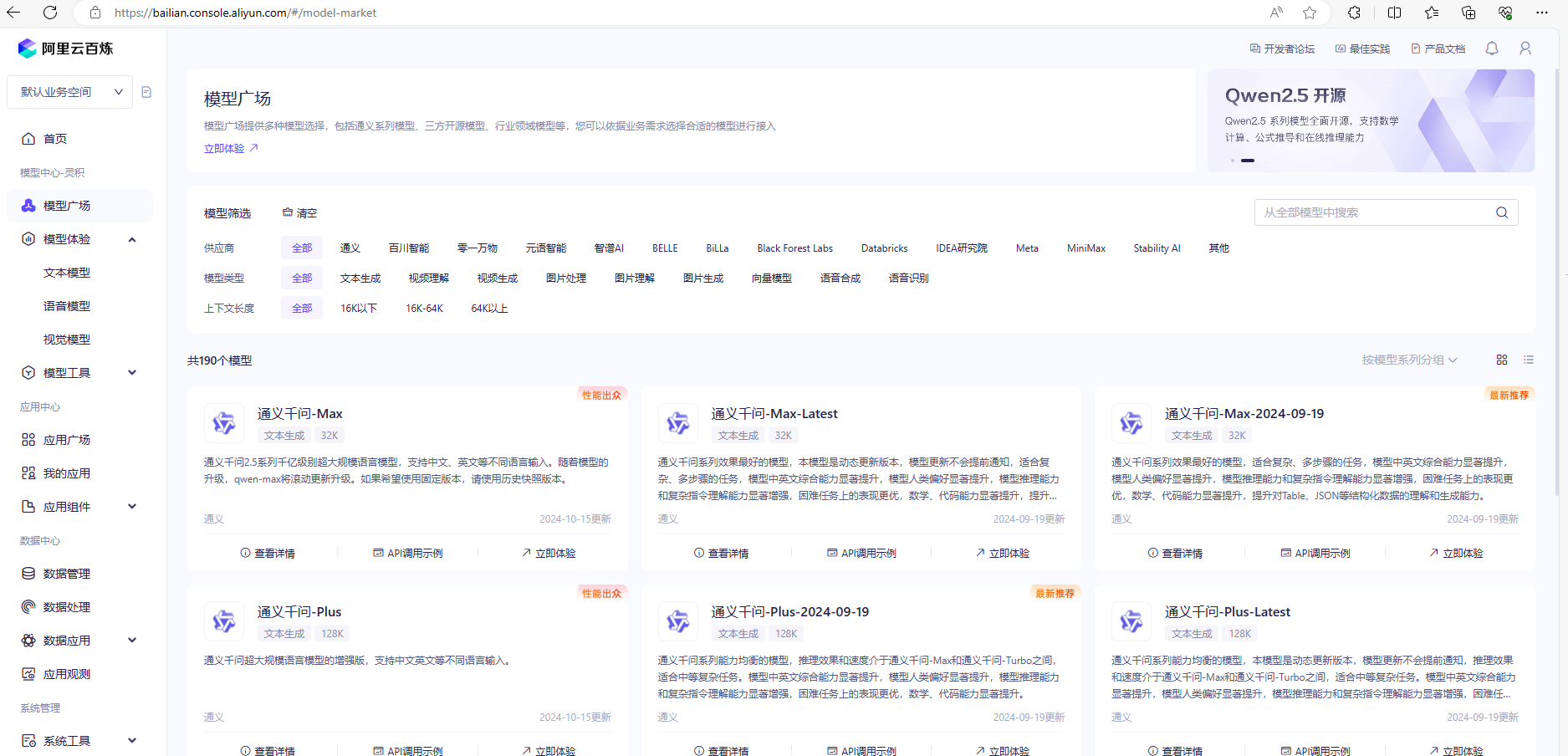Open the user account avatar icon
The height and width of the screenshot is (756, 1568).
(x=1525, y=49)
